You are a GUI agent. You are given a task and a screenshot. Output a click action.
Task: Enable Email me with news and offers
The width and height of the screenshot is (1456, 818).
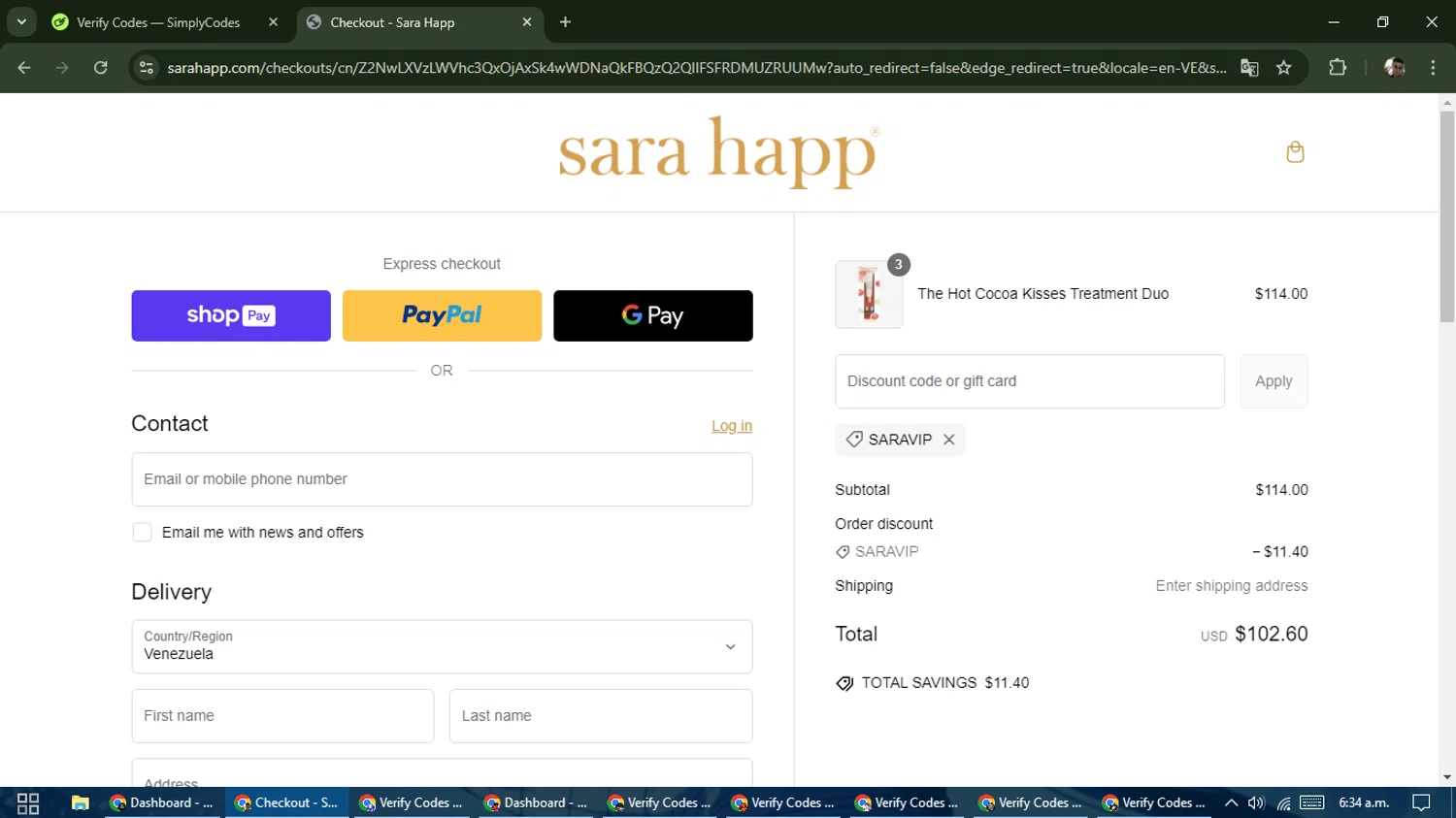coord(142,533)
